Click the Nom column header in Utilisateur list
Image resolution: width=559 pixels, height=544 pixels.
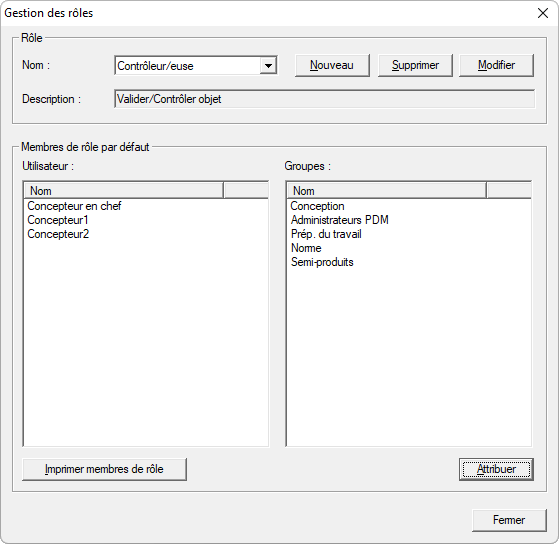click(x=124, y=191)
